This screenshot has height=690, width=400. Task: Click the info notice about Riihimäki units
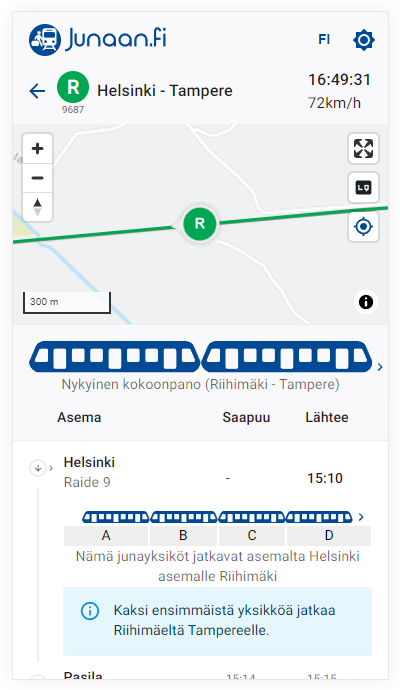pyautogui.click(x=217, y=620)
